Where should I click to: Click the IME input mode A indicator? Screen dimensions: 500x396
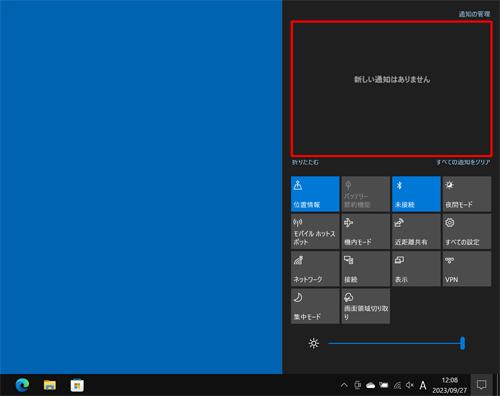click(423, 386)
